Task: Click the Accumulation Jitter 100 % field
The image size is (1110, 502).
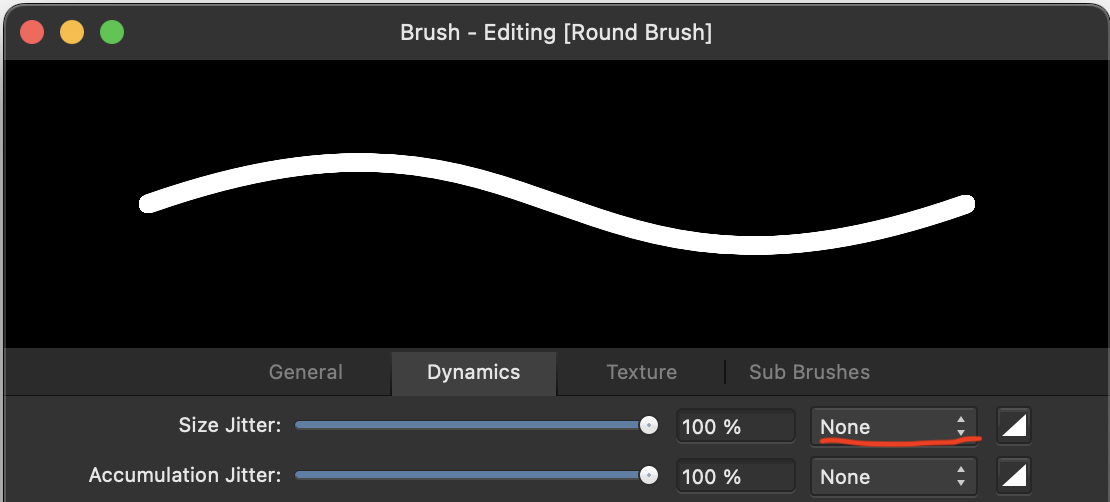Action: point(736,476)
